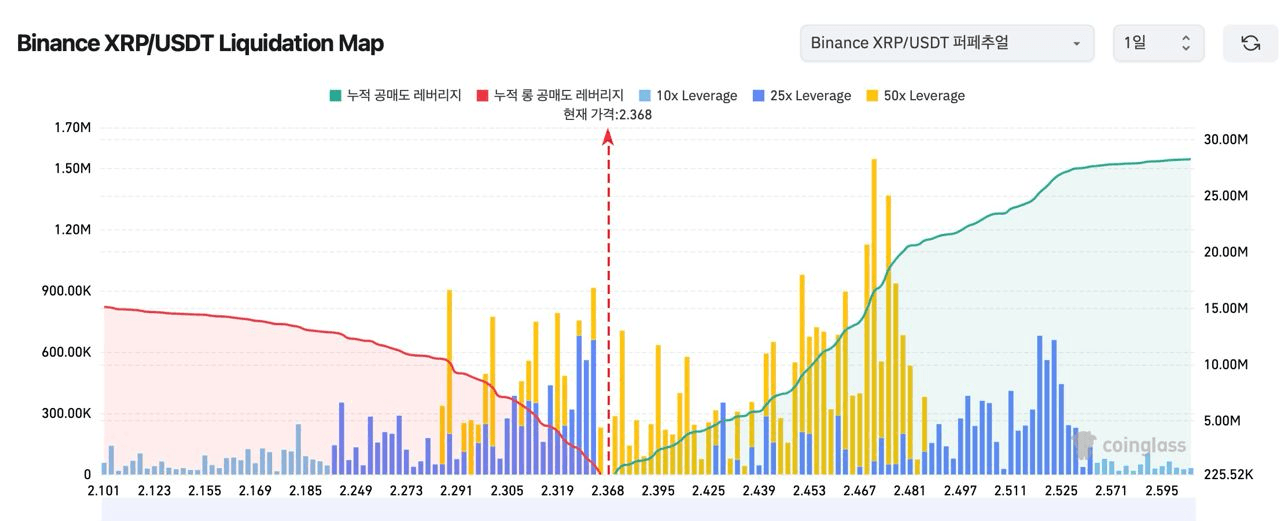Image resolution: width=1280 pixels, height=521 pixels.
Task: Click the 1.50M label on left axis
Action: (x=72, y=168)
